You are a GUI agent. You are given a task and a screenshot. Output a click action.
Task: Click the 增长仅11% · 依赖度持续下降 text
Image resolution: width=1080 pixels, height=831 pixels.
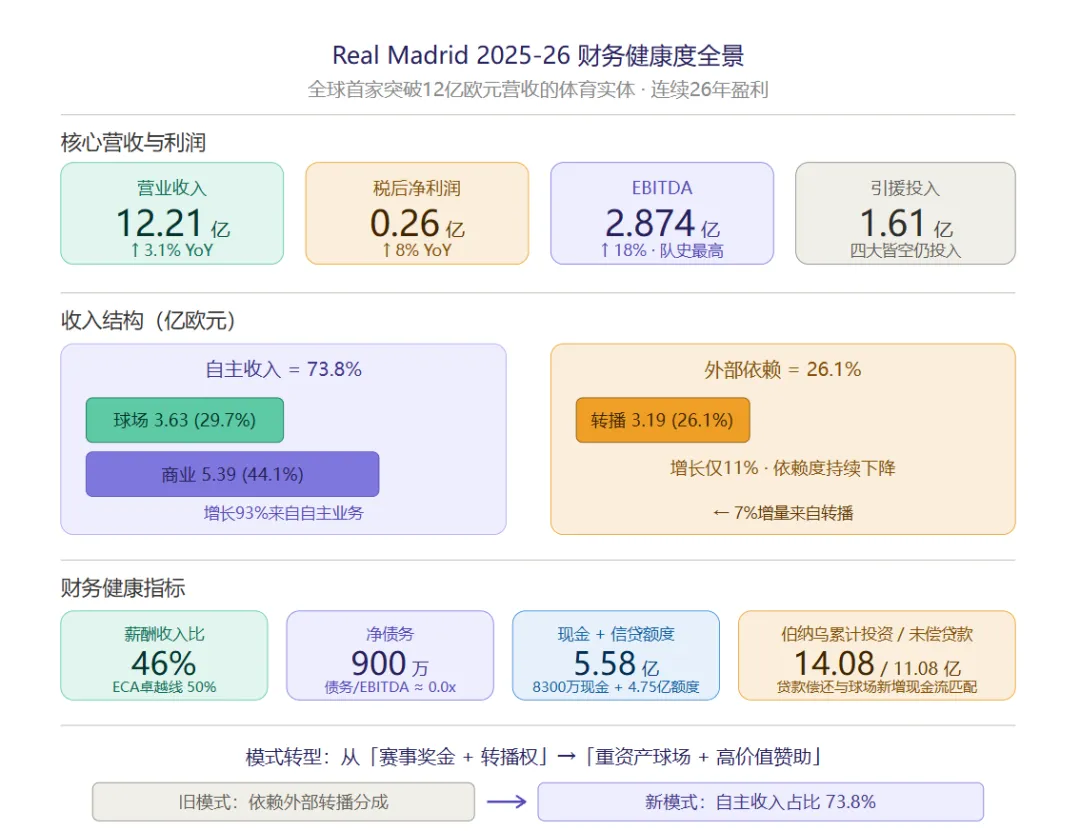[782, 469]
